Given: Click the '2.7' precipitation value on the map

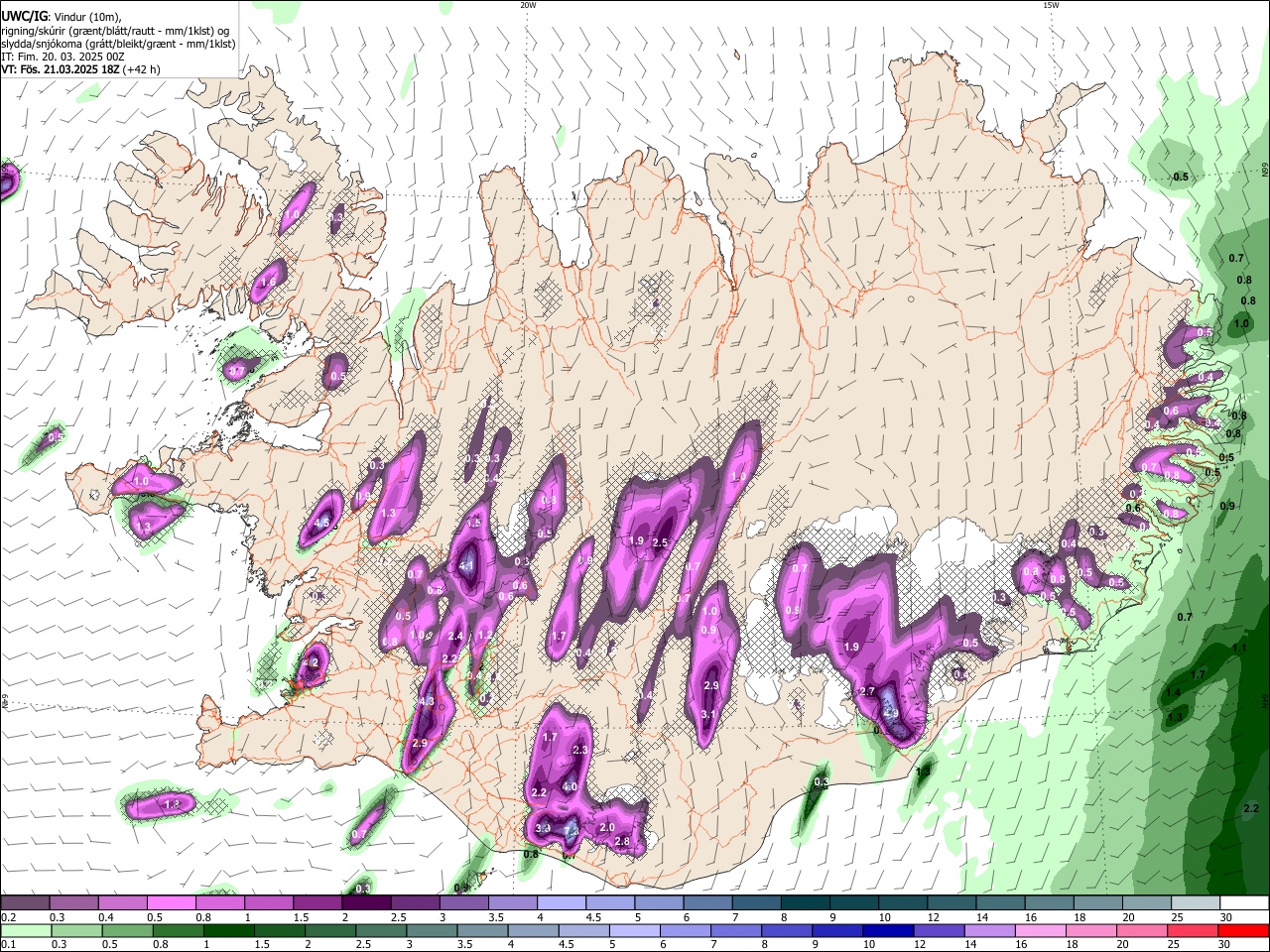Looking at the screenshot, I should pos(866,691).
